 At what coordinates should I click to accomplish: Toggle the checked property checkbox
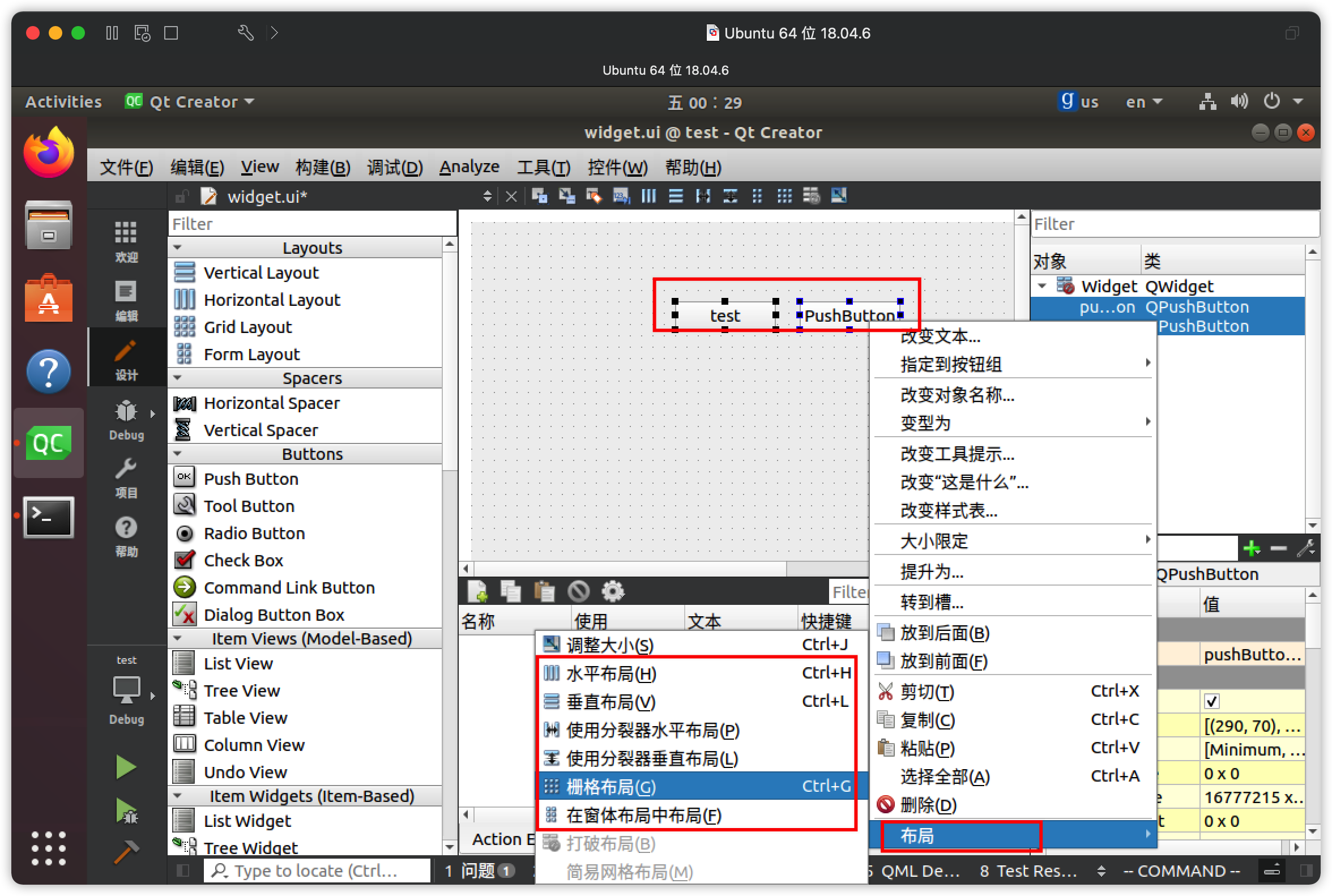point(1211,701)
